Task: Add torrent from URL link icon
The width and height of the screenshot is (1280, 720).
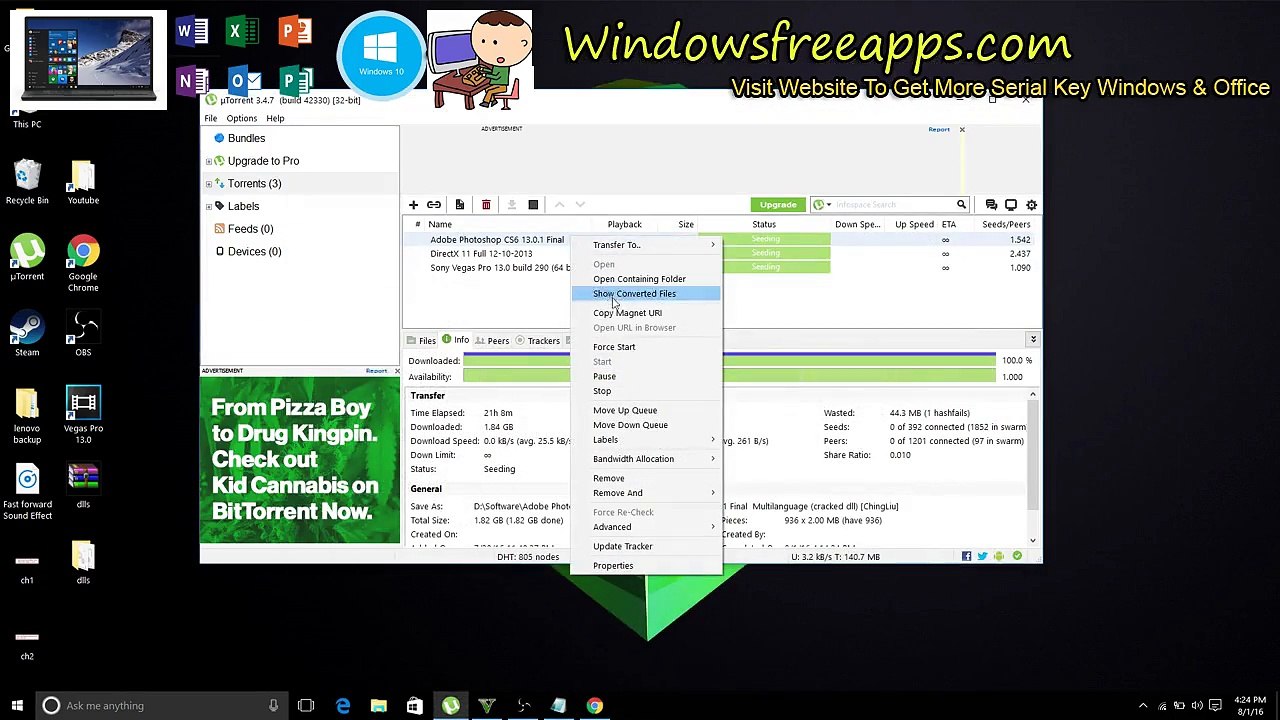Action: [x=434, y=205]
